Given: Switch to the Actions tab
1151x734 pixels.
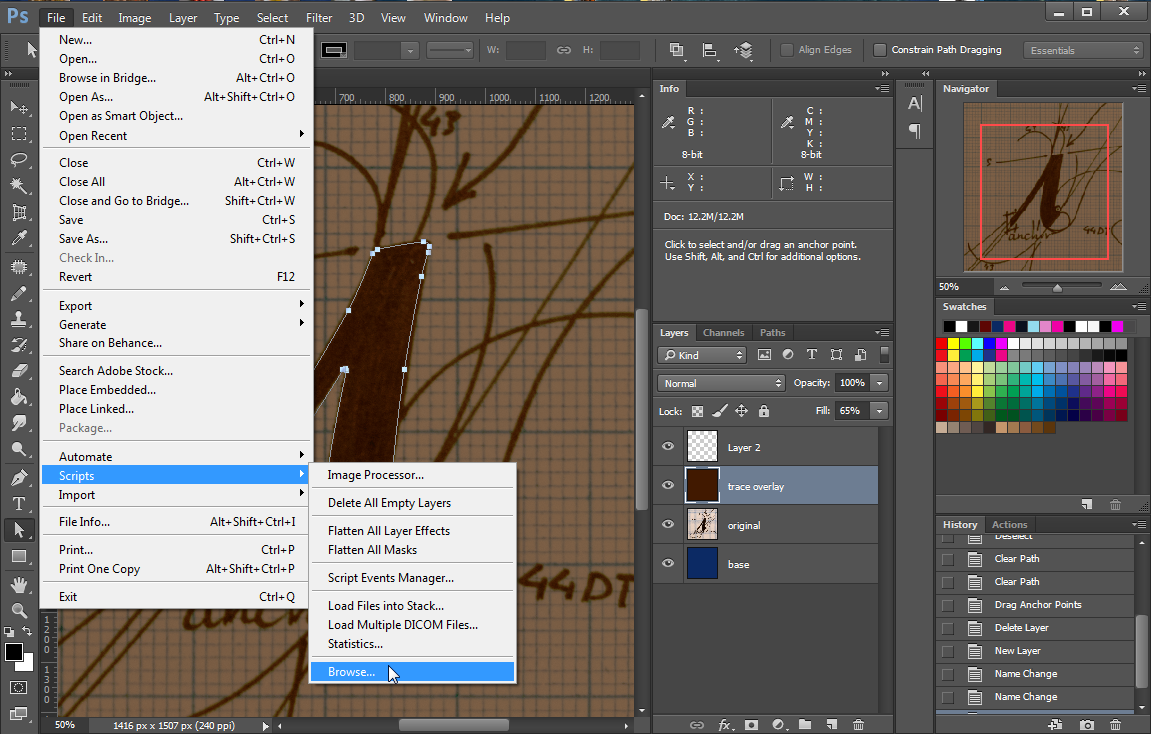Looking at the screenshot, I should coord(1009,524).
